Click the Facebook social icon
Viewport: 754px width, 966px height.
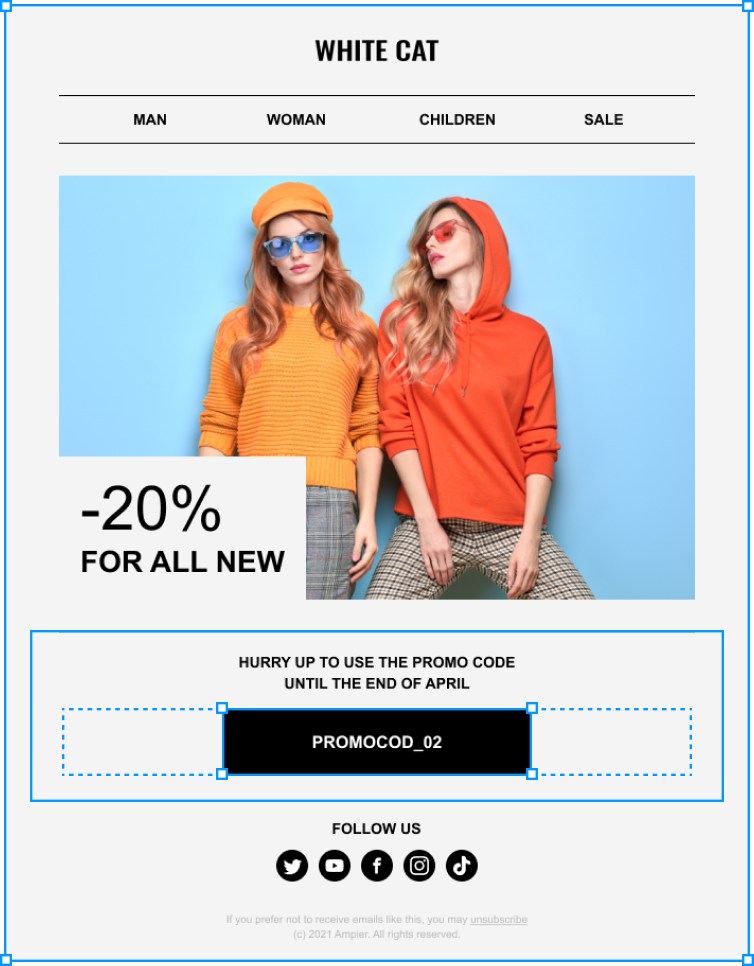point(377,866)
